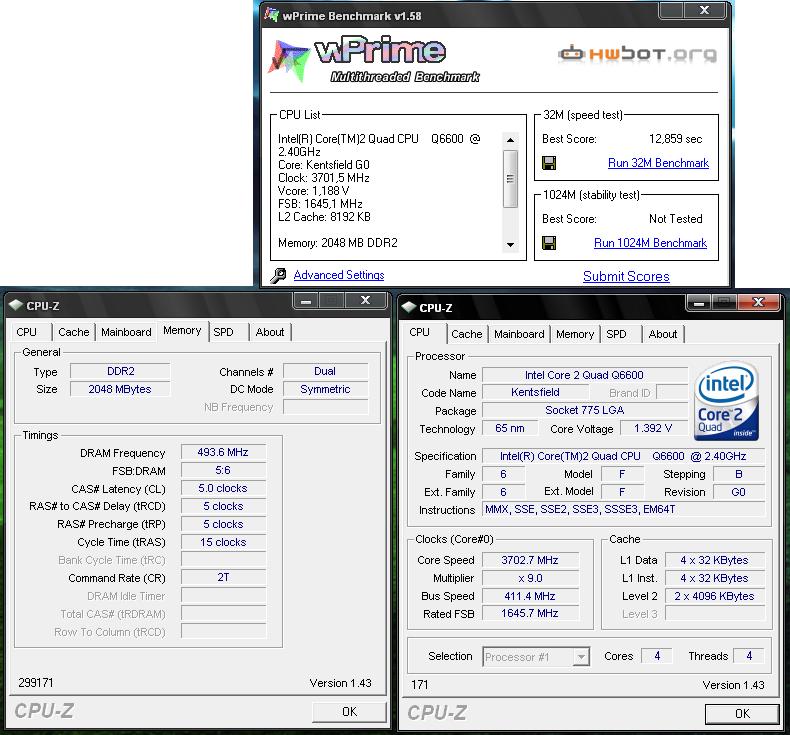Click OK in the CPU-Z Memory window
This screenshot has height=735, width=790.
349,712
